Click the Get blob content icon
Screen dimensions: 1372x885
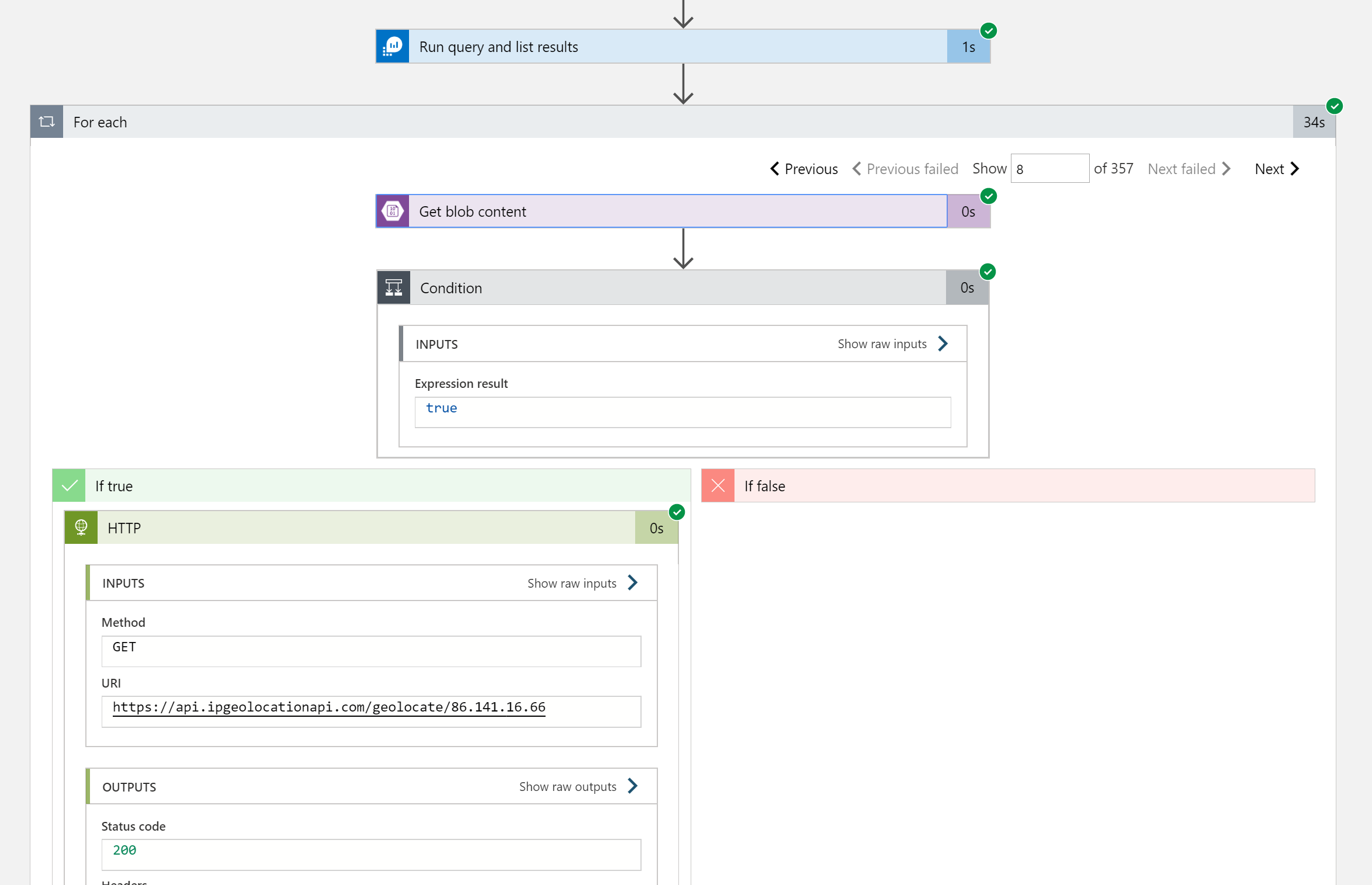click(x=393, y=211)
